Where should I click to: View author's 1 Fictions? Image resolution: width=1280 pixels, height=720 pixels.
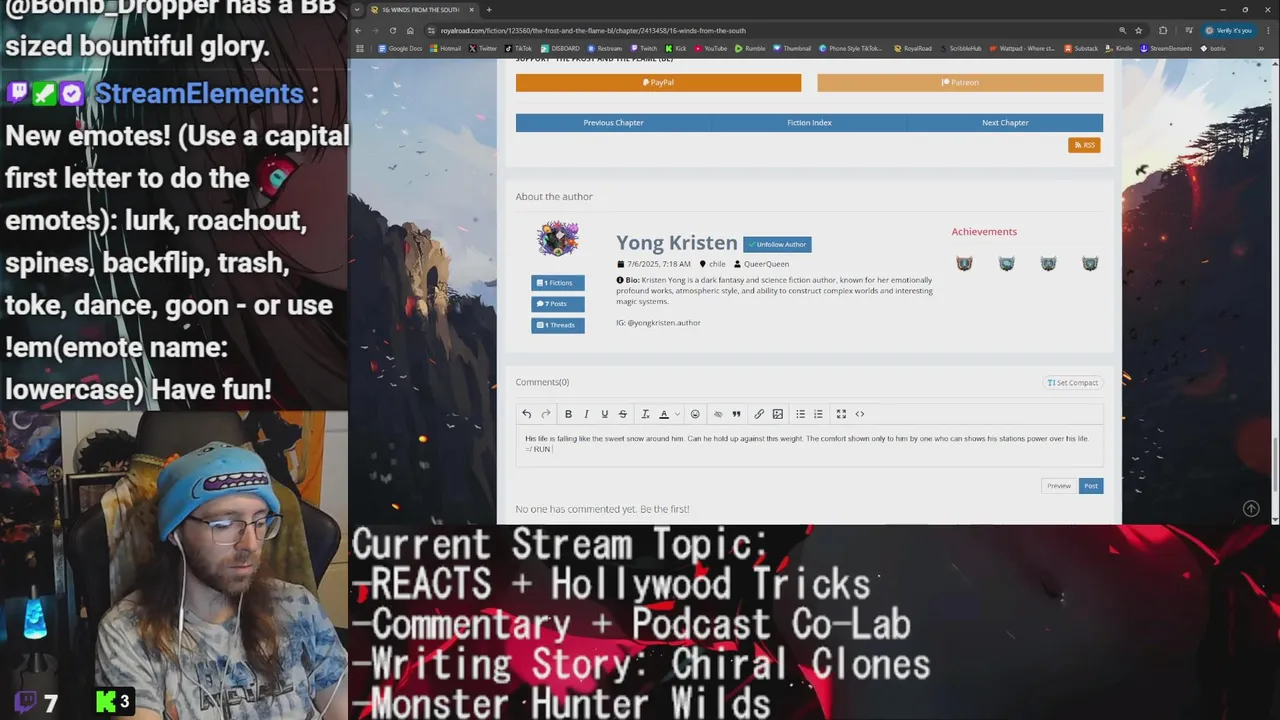557,283
